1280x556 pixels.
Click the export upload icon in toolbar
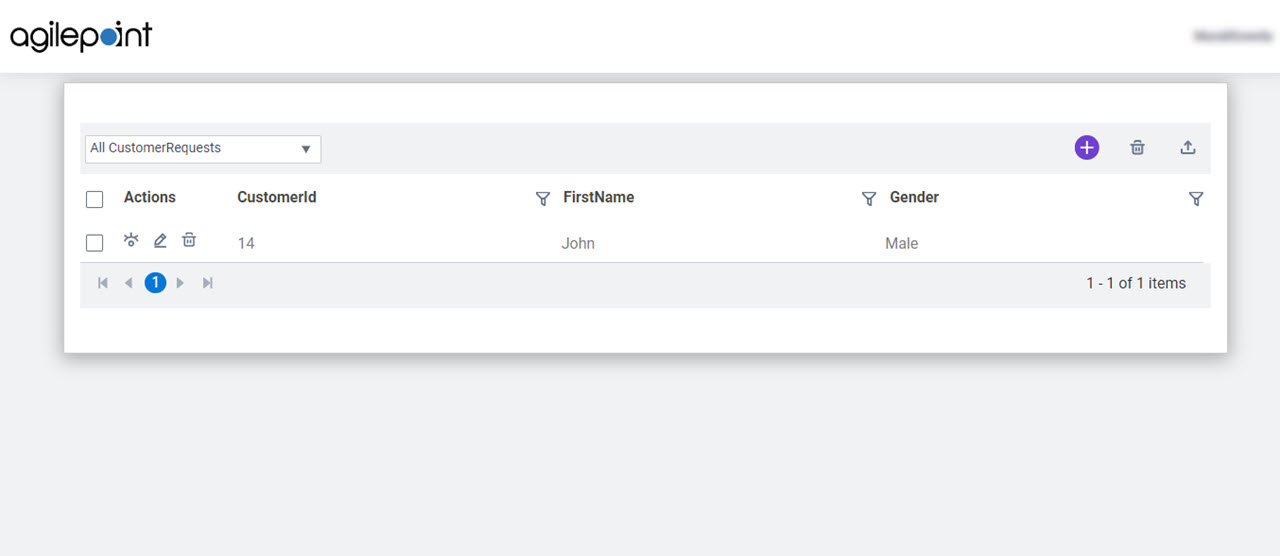point(1188,148)
